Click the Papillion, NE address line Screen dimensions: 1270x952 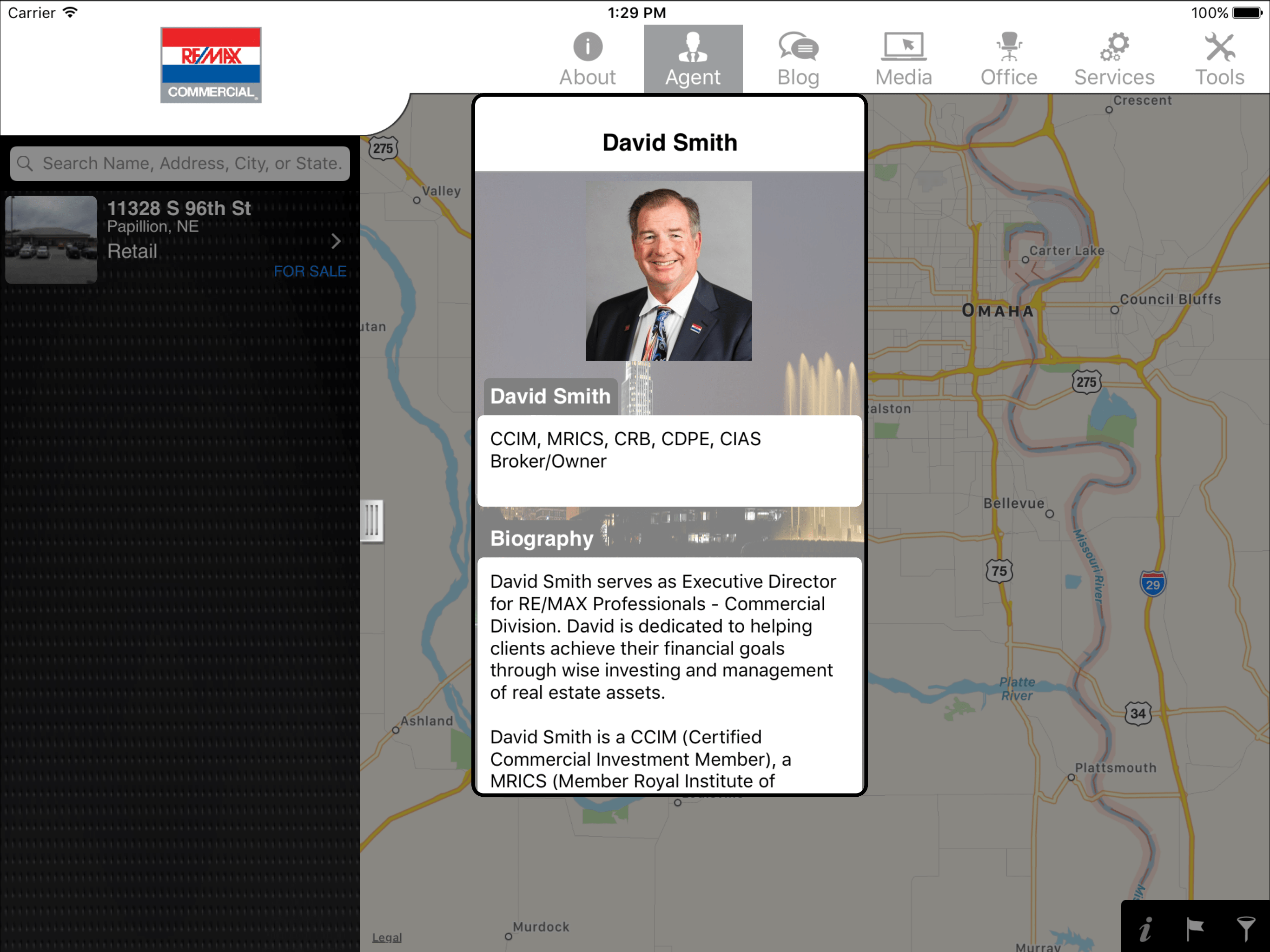[x=153, y=226]
